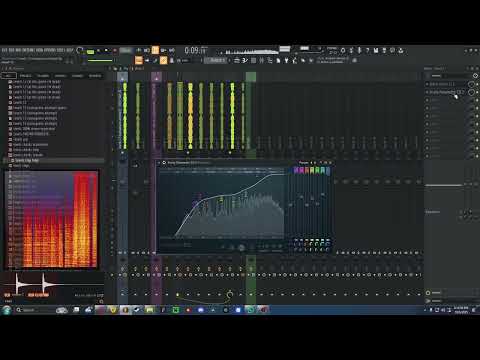Open the HELP menu

pyautogui.click(x=69, y=50)
